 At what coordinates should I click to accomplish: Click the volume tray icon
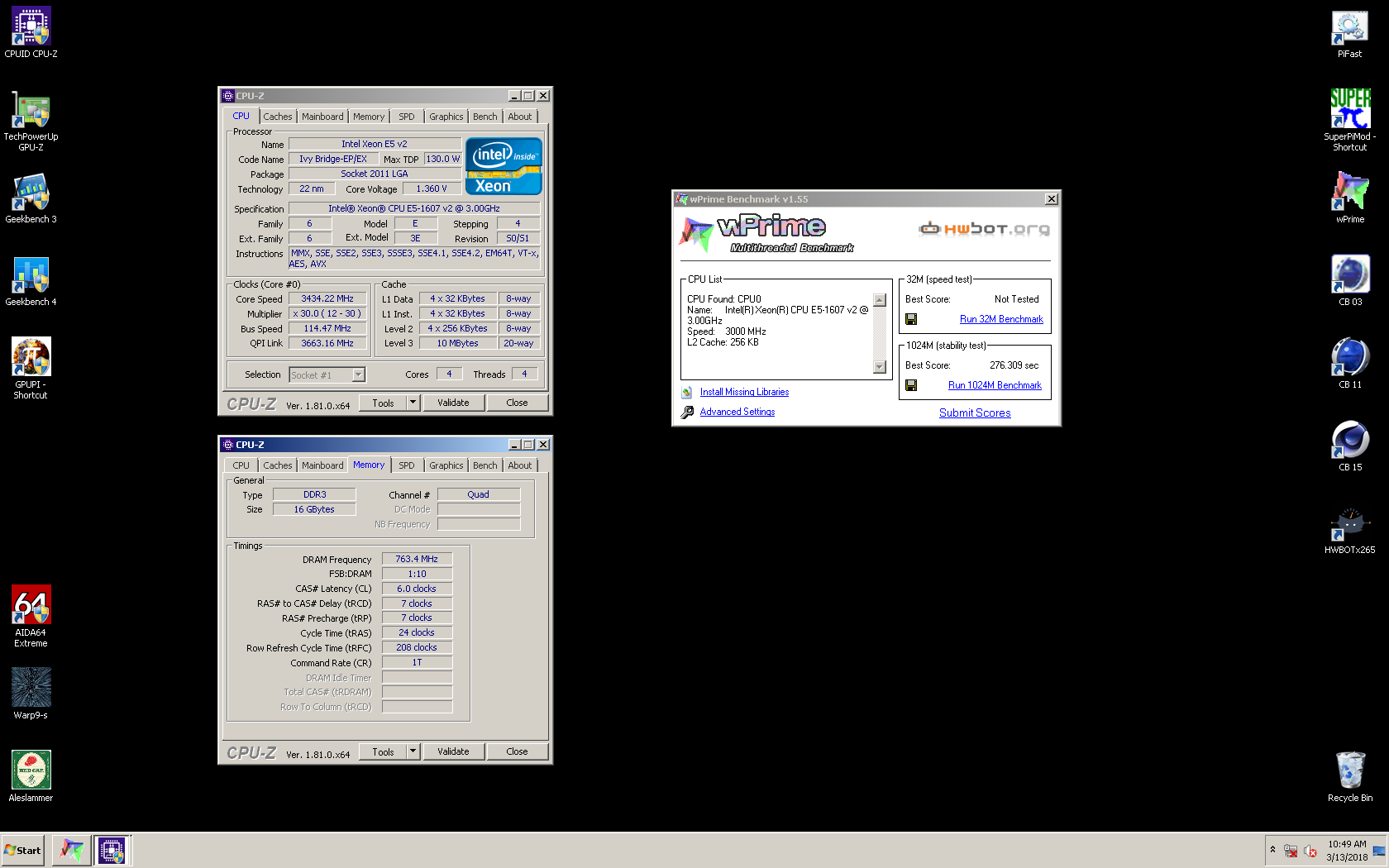tap(1310, 851)
